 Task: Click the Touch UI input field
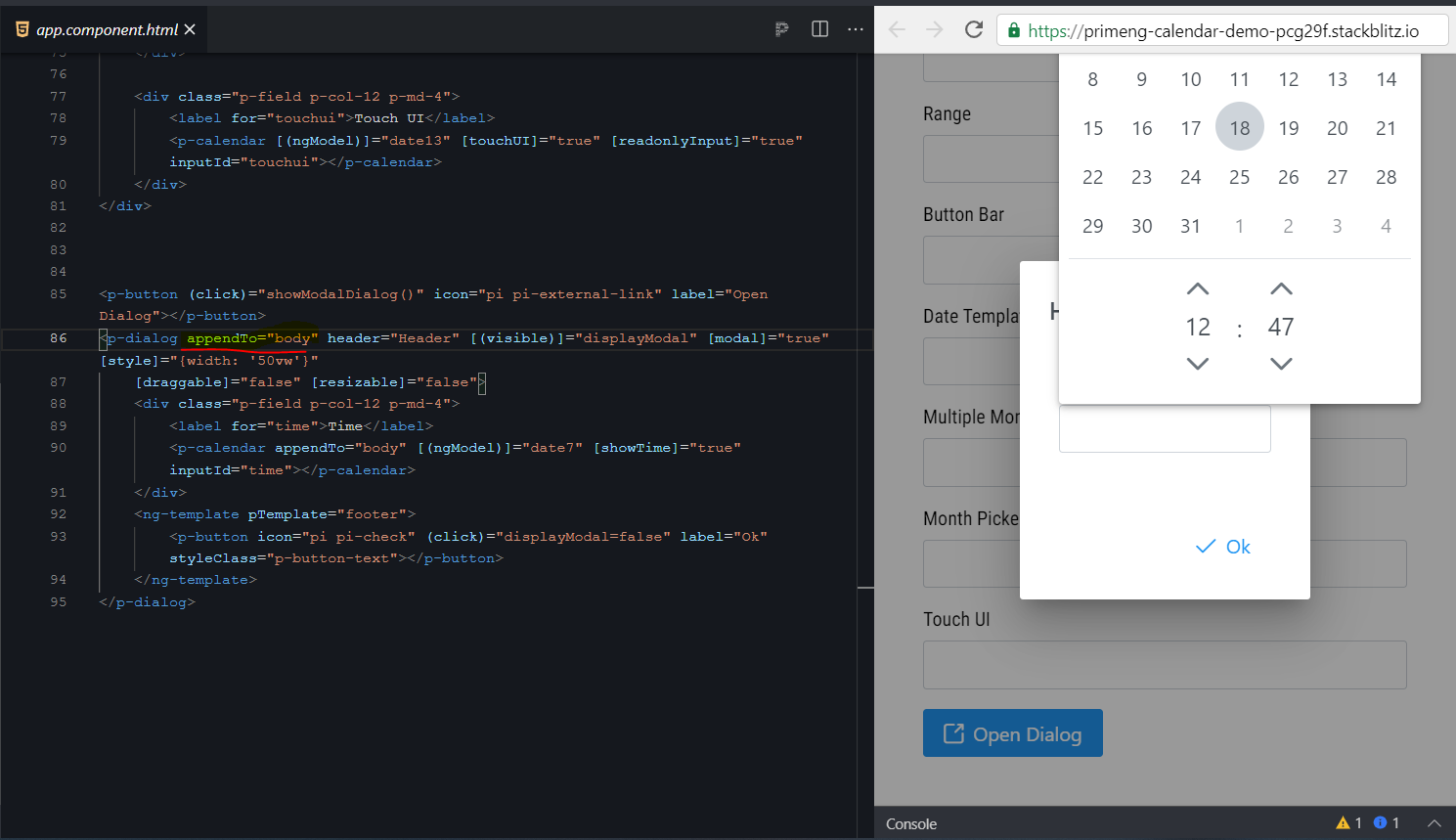(1164, 665)
